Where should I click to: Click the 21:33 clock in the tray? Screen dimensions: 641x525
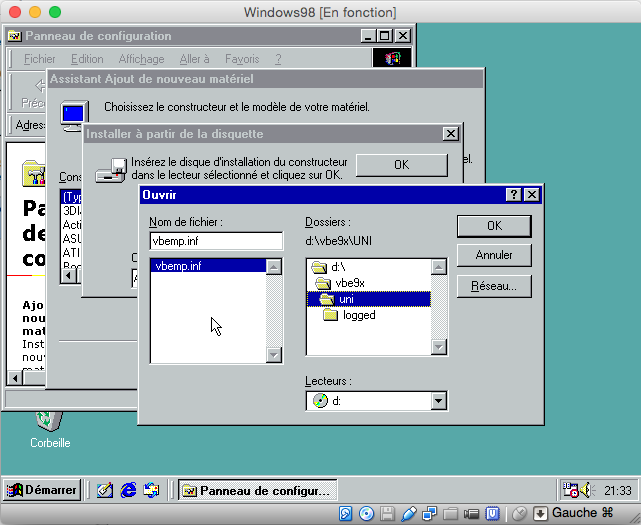[x=618, y=490]
